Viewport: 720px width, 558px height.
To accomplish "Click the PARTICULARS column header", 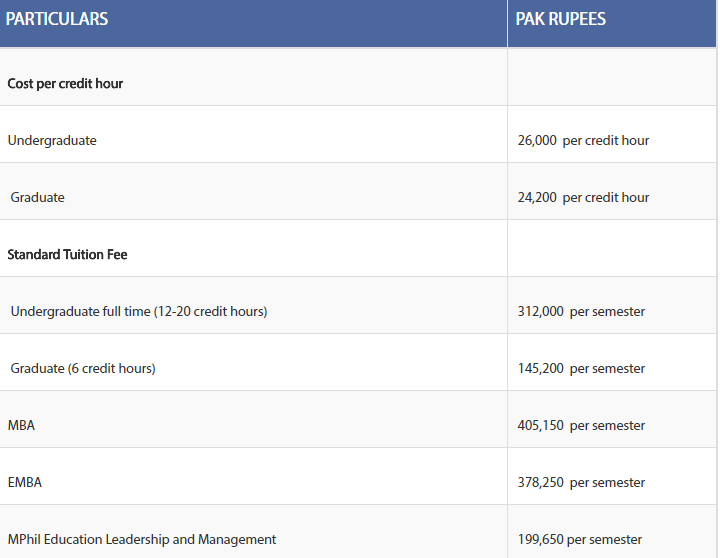I will [x=57, y=19].
